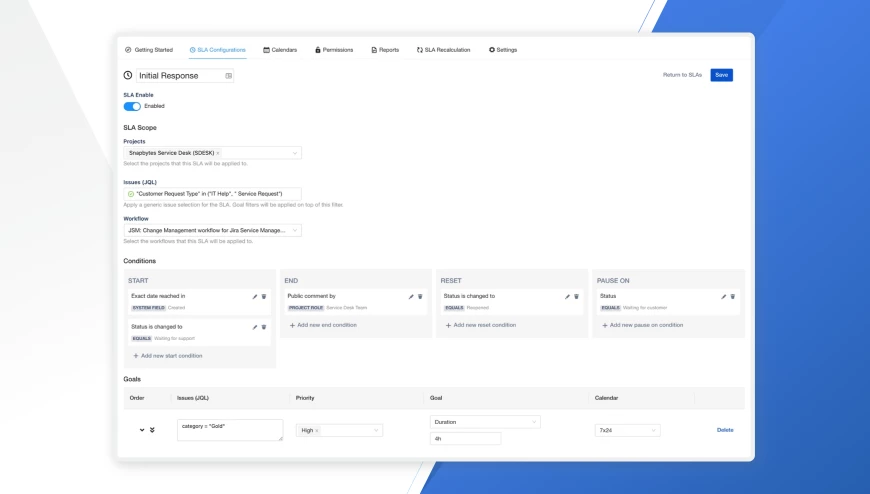Click the Settings tab gear icon
The height and width of the screenshot is (494, 870).
[x=492, y=50]
